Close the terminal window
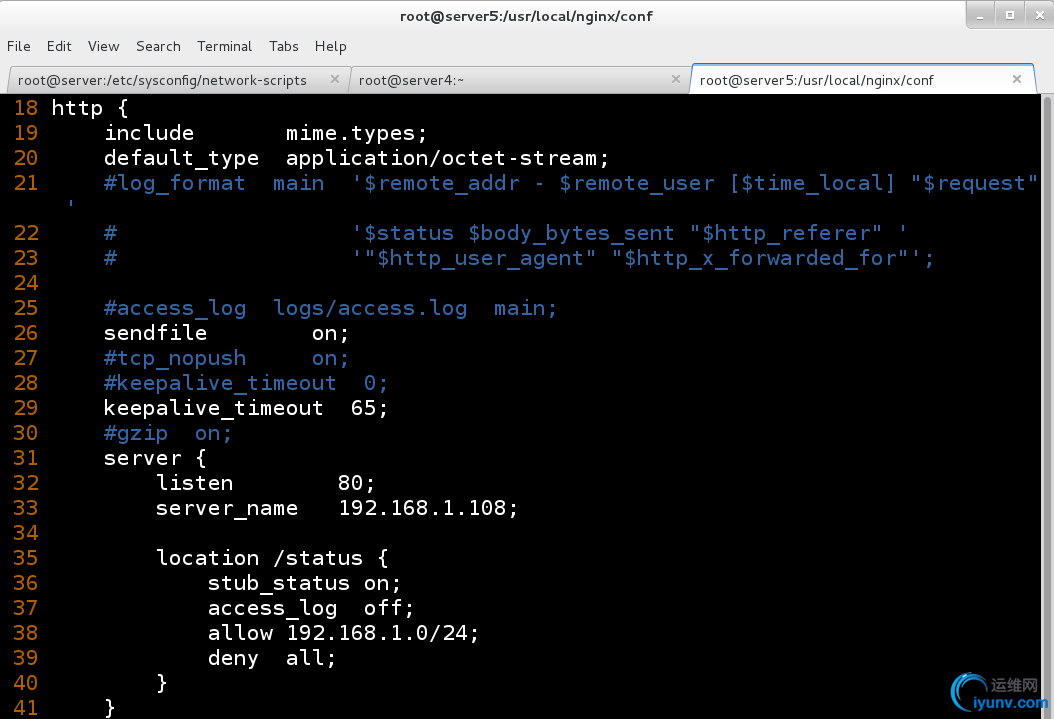Viewport: 1054px width, 719px height. coord(1036,15)
